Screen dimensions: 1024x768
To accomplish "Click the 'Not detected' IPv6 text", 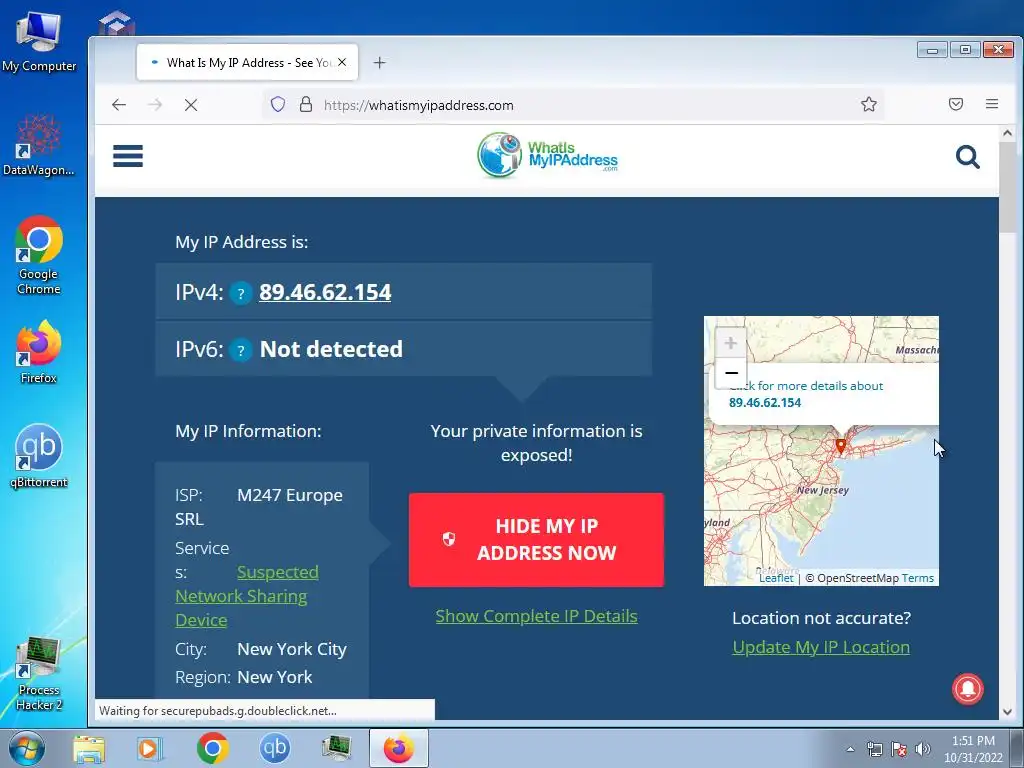I will pyautogui.click(x=331, y=349).
